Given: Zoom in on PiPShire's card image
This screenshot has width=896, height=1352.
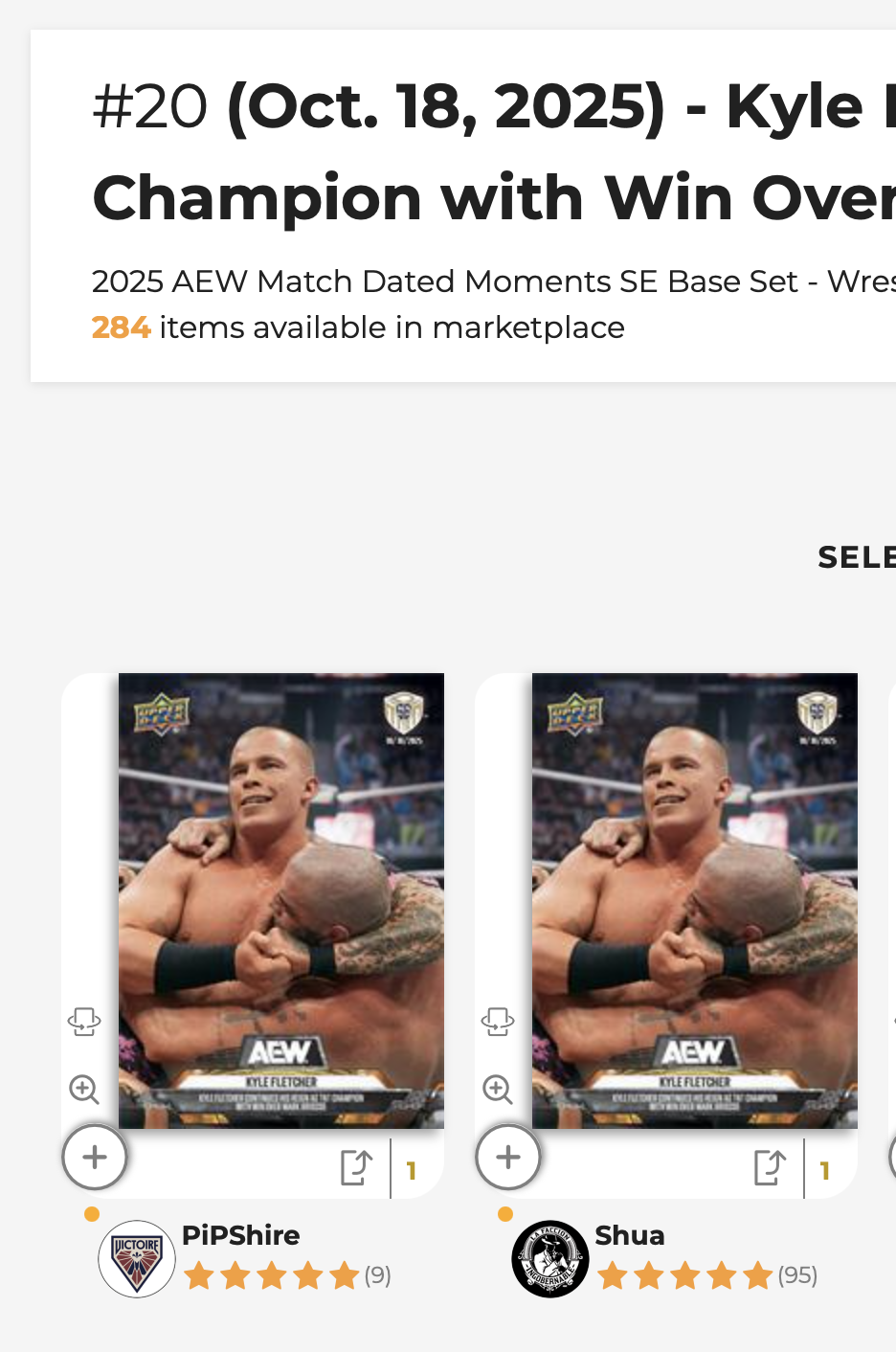Looking at the screenshot, I should tap(84, 1089).
